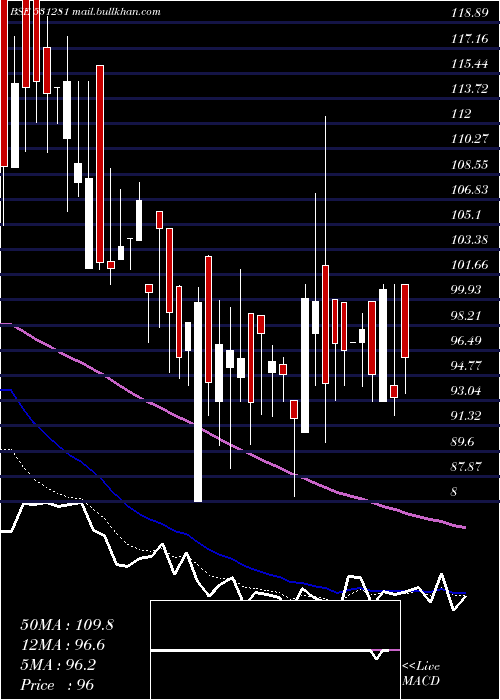Image resolution: width=500 pixels, height=700 pixels.
Task: Click the 87.87 axis label
Action: coord(467,467)
